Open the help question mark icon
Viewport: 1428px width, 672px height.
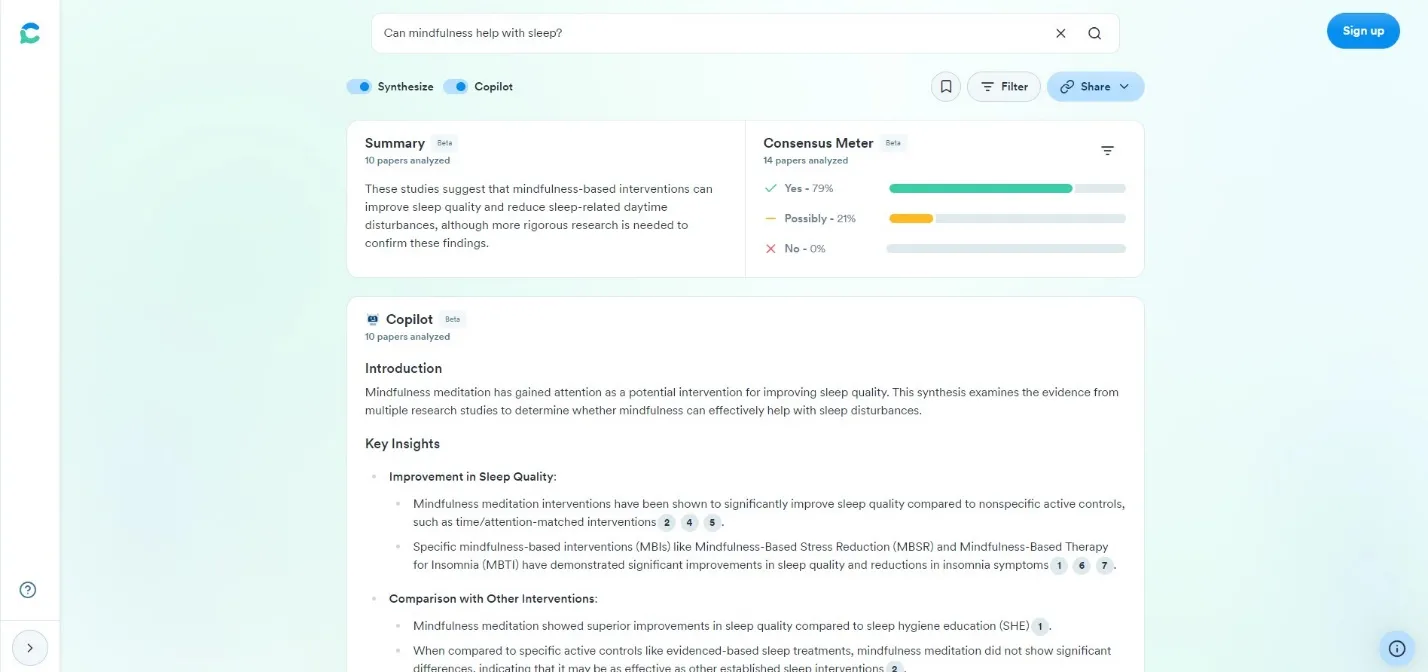click(28, 590)
